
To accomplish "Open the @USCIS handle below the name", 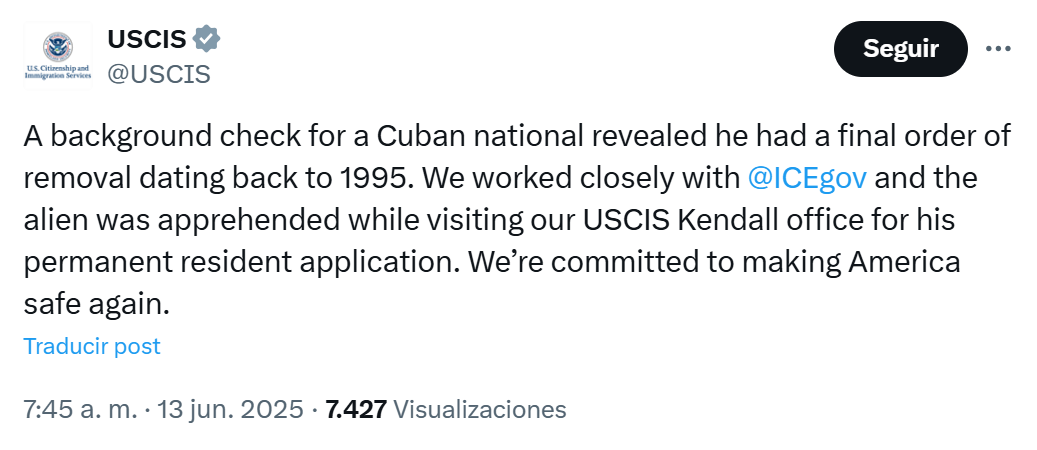I will pos(159,74).
